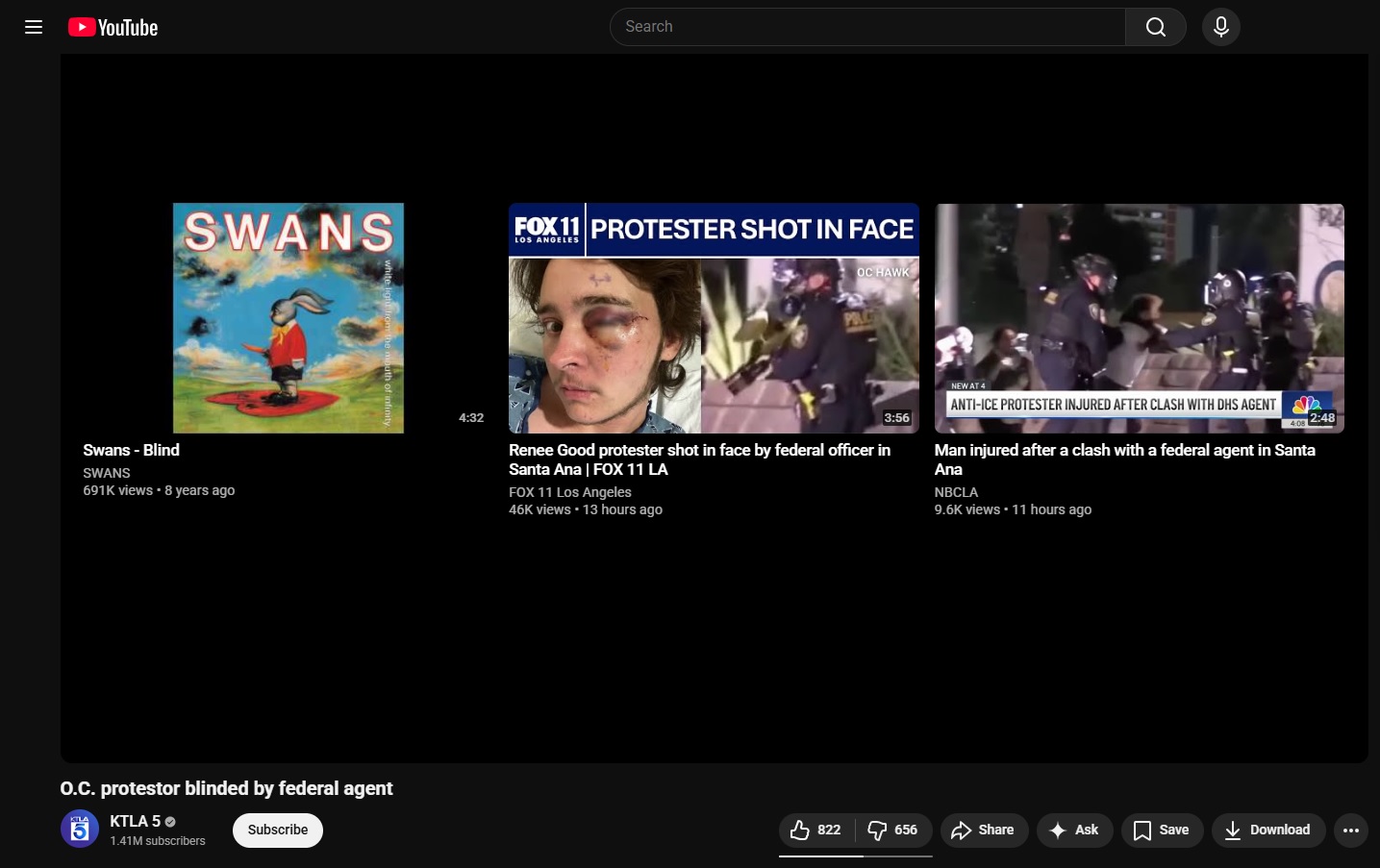Open the three-dot more actions menu
The width and height of the screenshot is (1380, 868).
[1351, 831]
